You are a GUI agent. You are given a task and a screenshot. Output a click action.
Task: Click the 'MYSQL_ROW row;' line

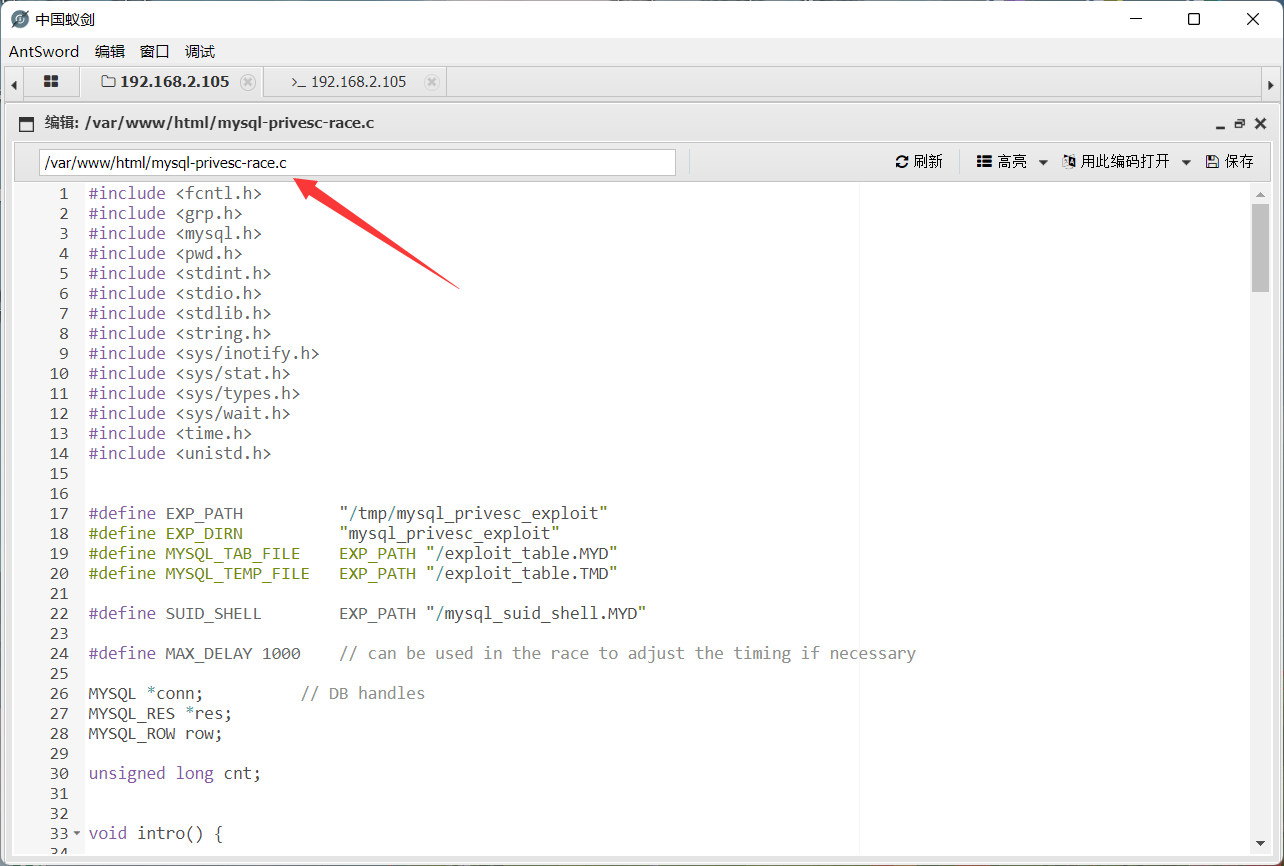coord(155,733)
